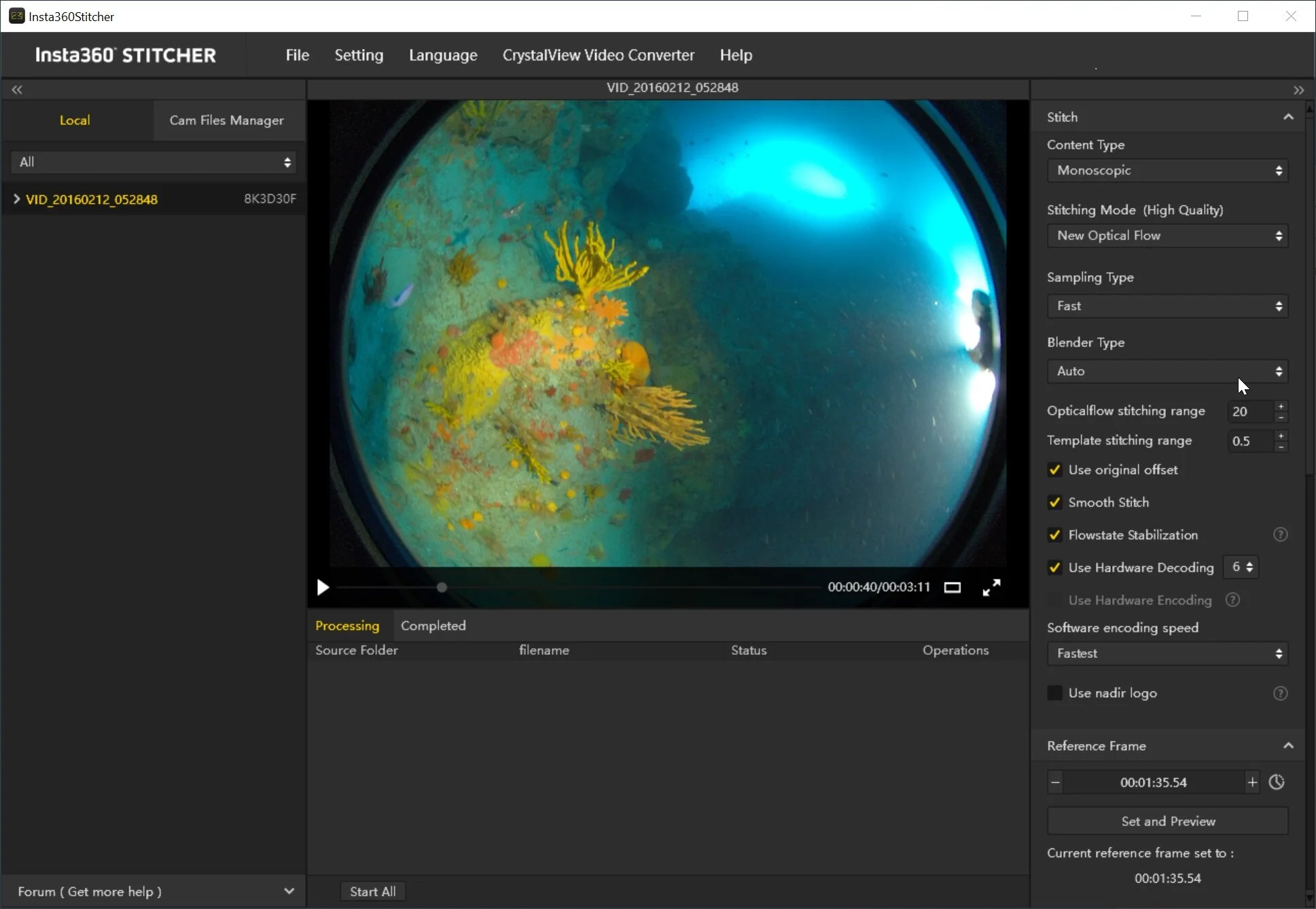This screenshot has height=909, width=1316.
Task: Toggle the Smooth Stitch checkbox
Action: (1054, 502)
